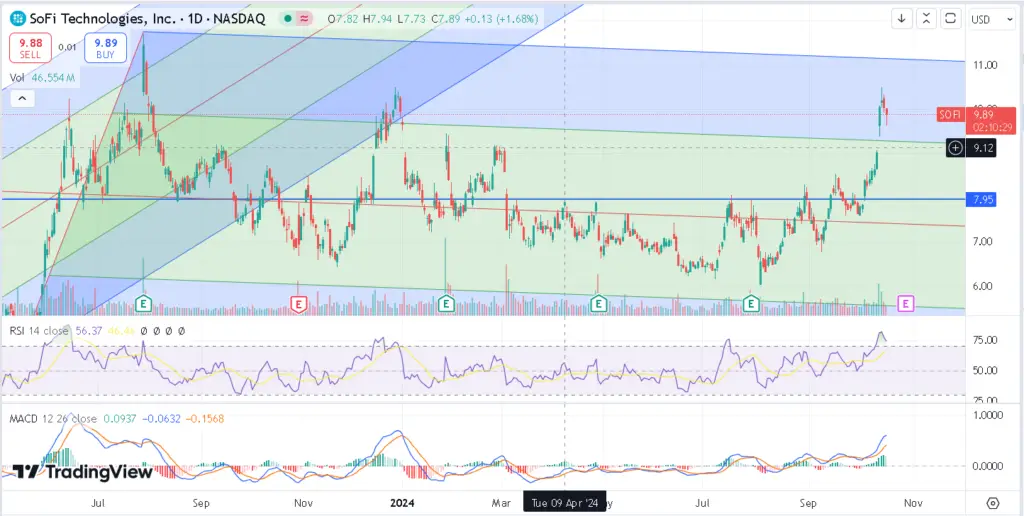Image resolution: width=1024 pixels, height=516 pixels.
Task: Click the 2024 time axis label
Action: (x=403, y=503)
